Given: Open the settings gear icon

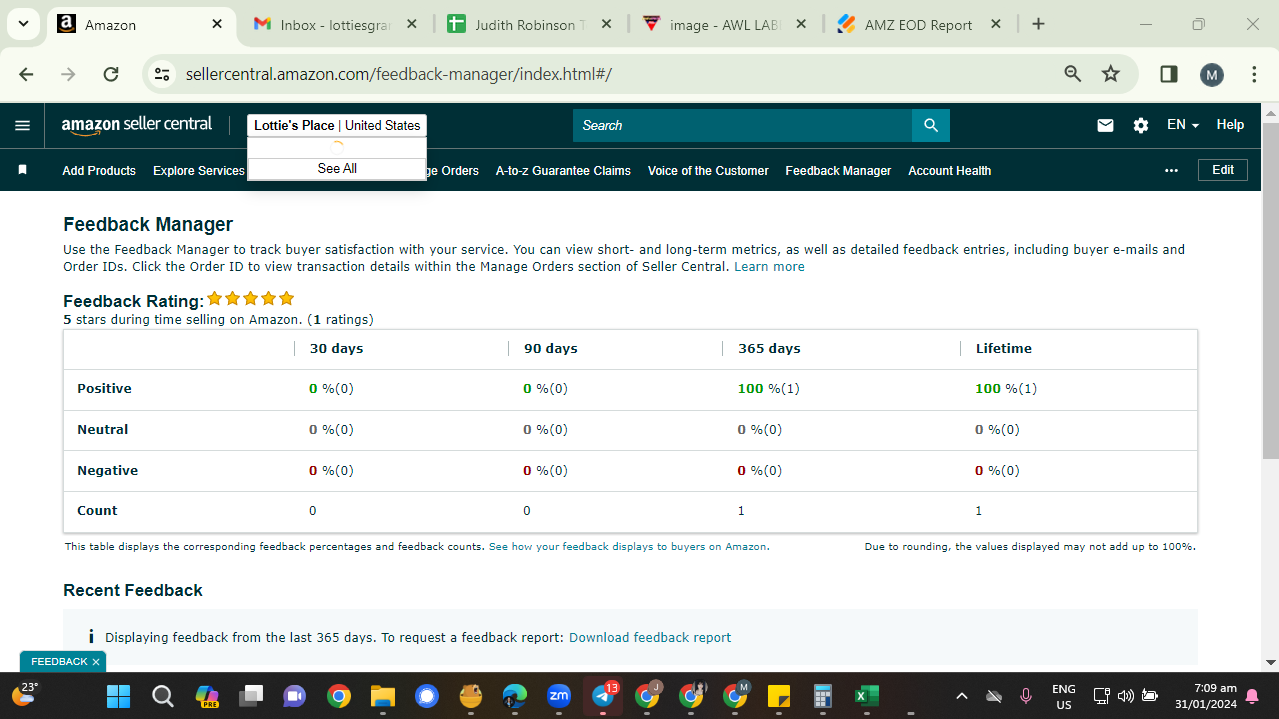Looking at the screenshot, I should tap(1141, 125).
